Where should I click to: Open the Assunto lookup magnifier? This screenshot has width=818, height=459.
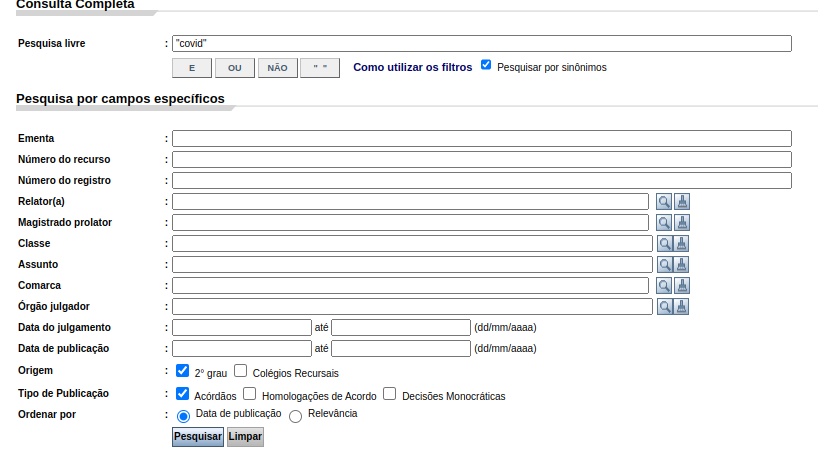(664, 265)
